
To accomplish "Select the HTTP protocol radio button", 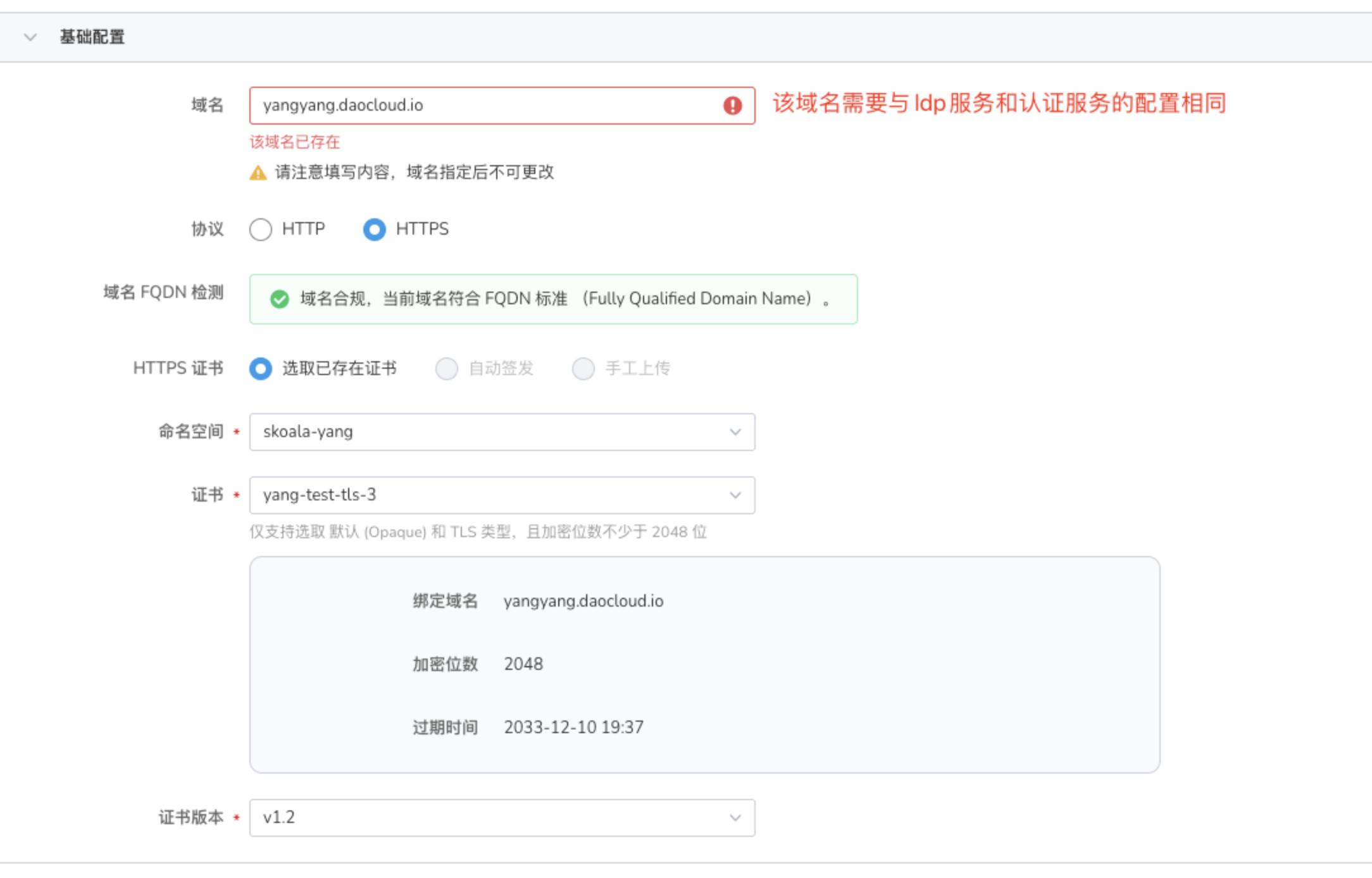I will pos(261,229).
